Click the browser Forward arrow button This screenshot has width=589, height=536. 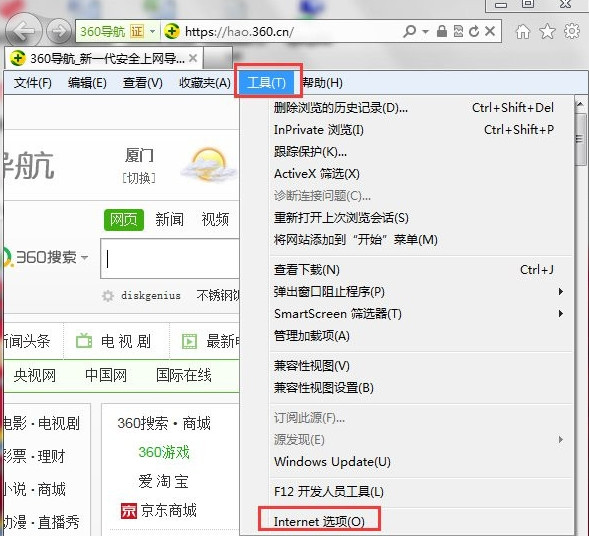(x=59, y=31)
